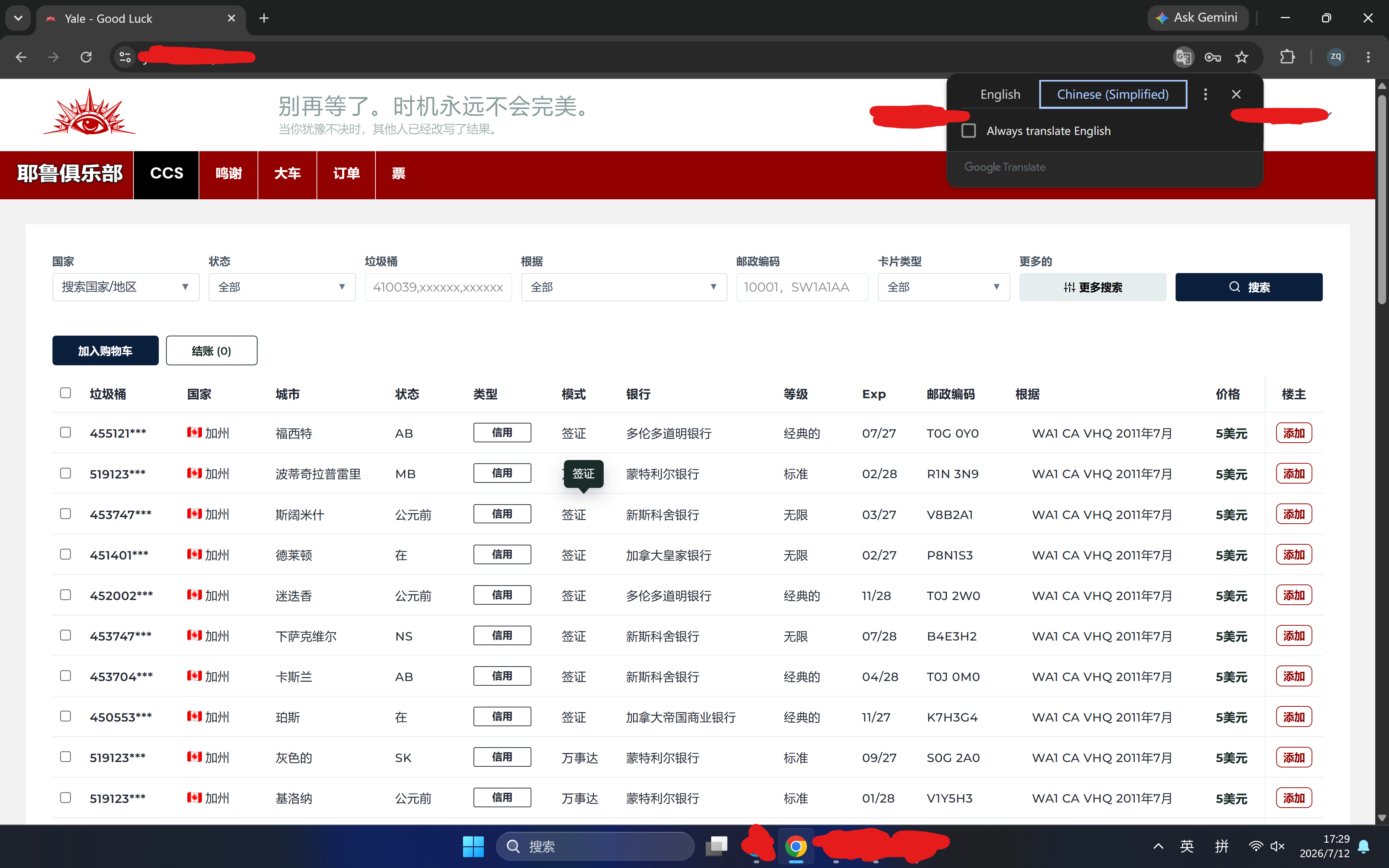Click the 加拿大皇家银行 cell
Screen dimensions: 1389x868
tap(668, 555)
